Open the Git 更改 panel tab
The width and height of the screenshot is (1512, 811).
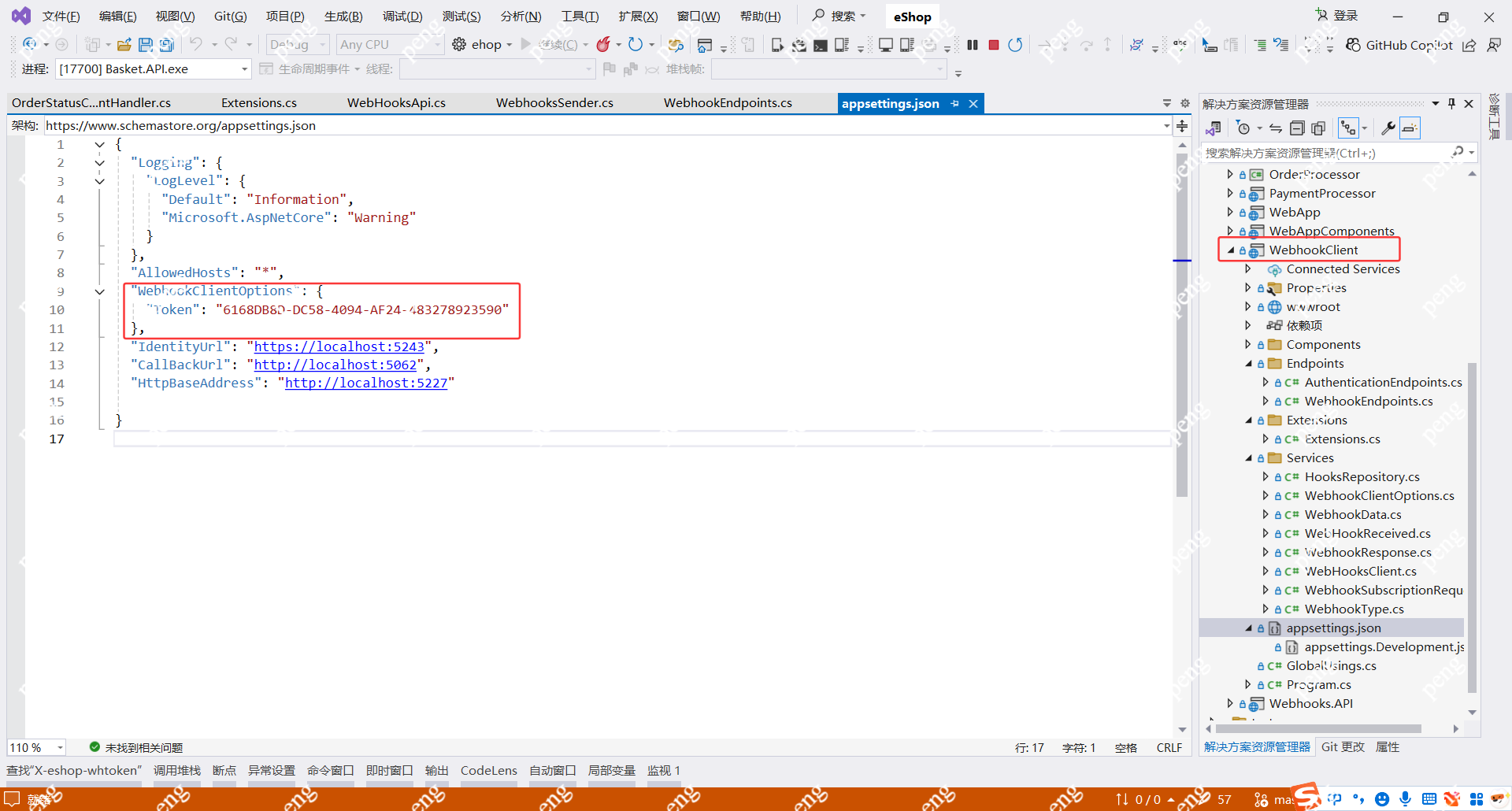point(1343,747)
